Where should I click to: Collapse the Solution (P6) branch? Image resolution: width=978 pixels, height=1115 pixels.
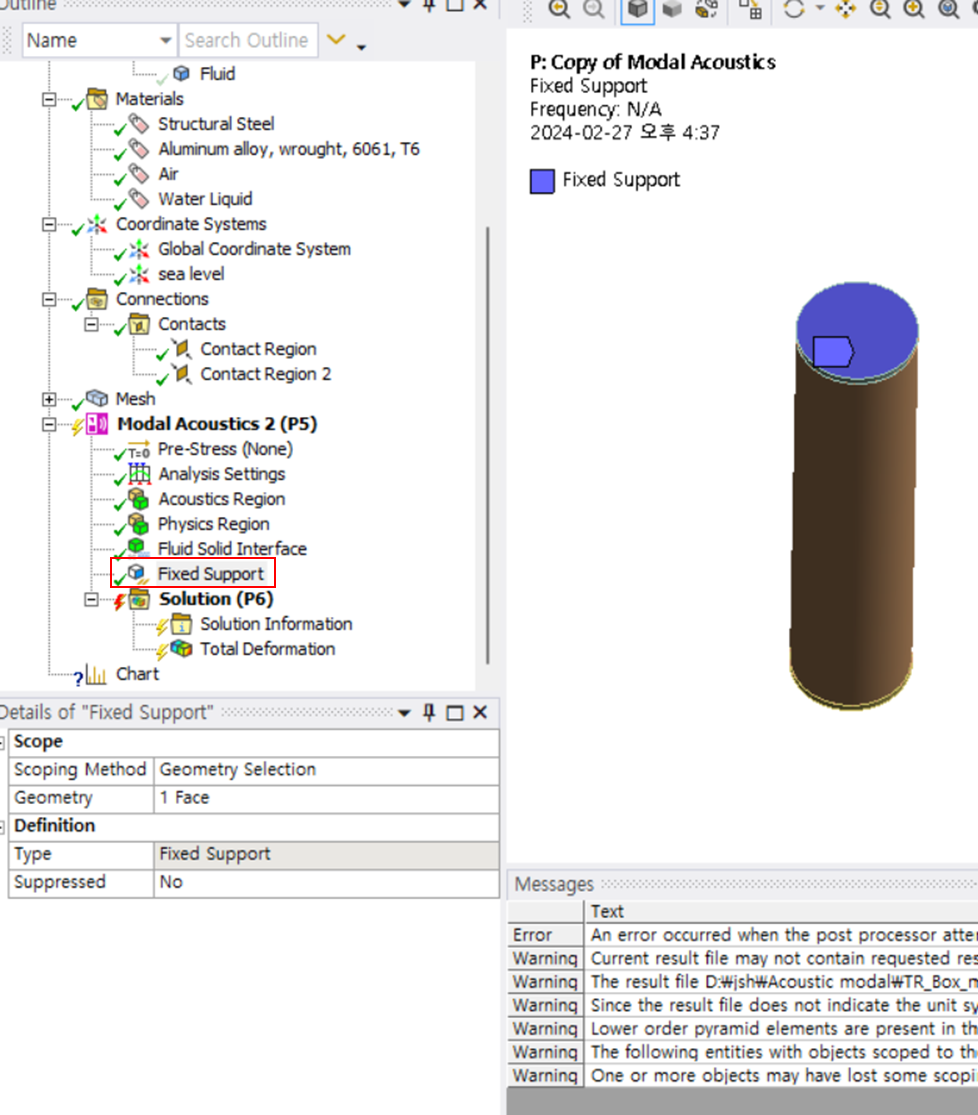point(93,599)
